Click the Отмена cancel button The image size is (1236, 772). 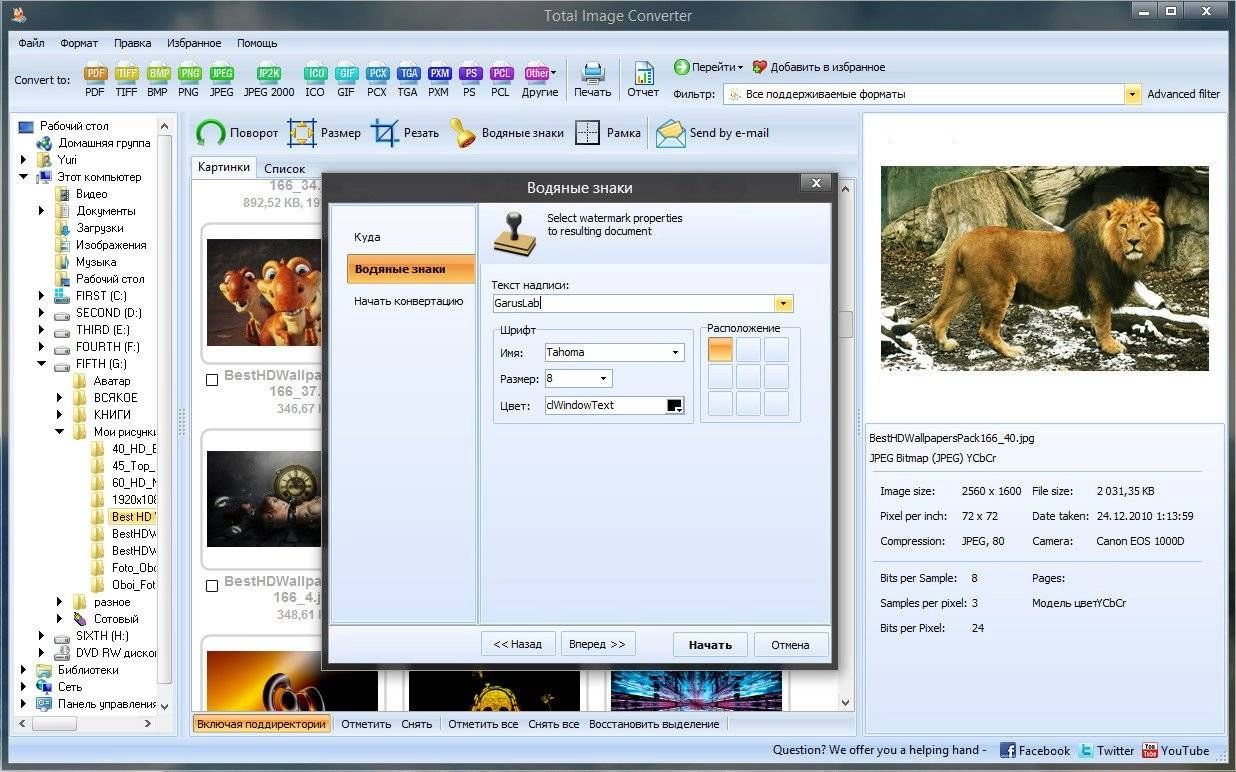(790, 644)
